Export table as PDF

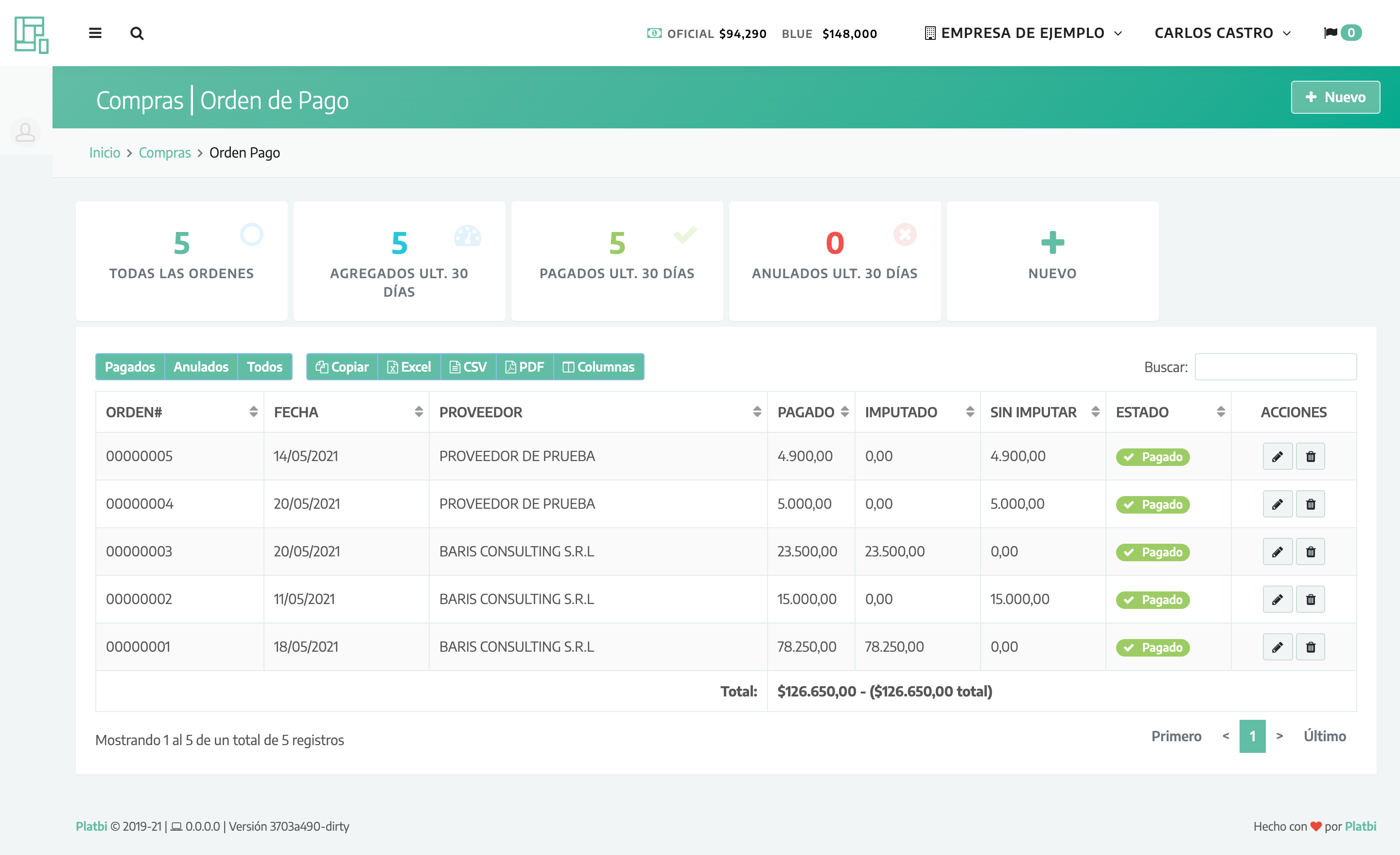(x=525, y=367)
